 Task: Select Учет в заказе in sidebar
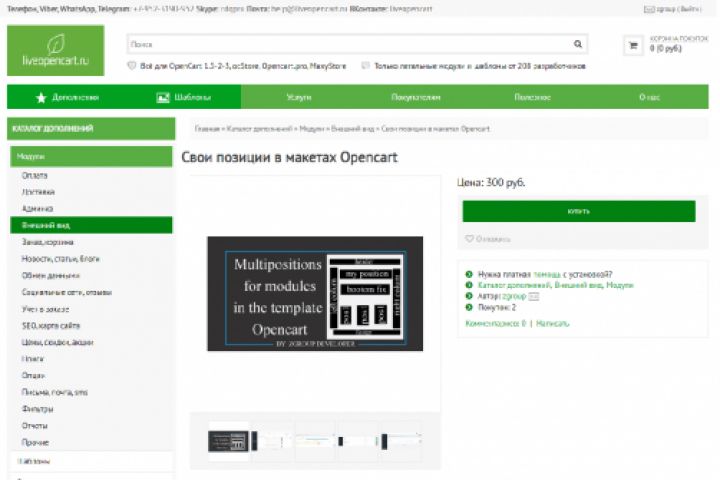(x=45, y=309)
